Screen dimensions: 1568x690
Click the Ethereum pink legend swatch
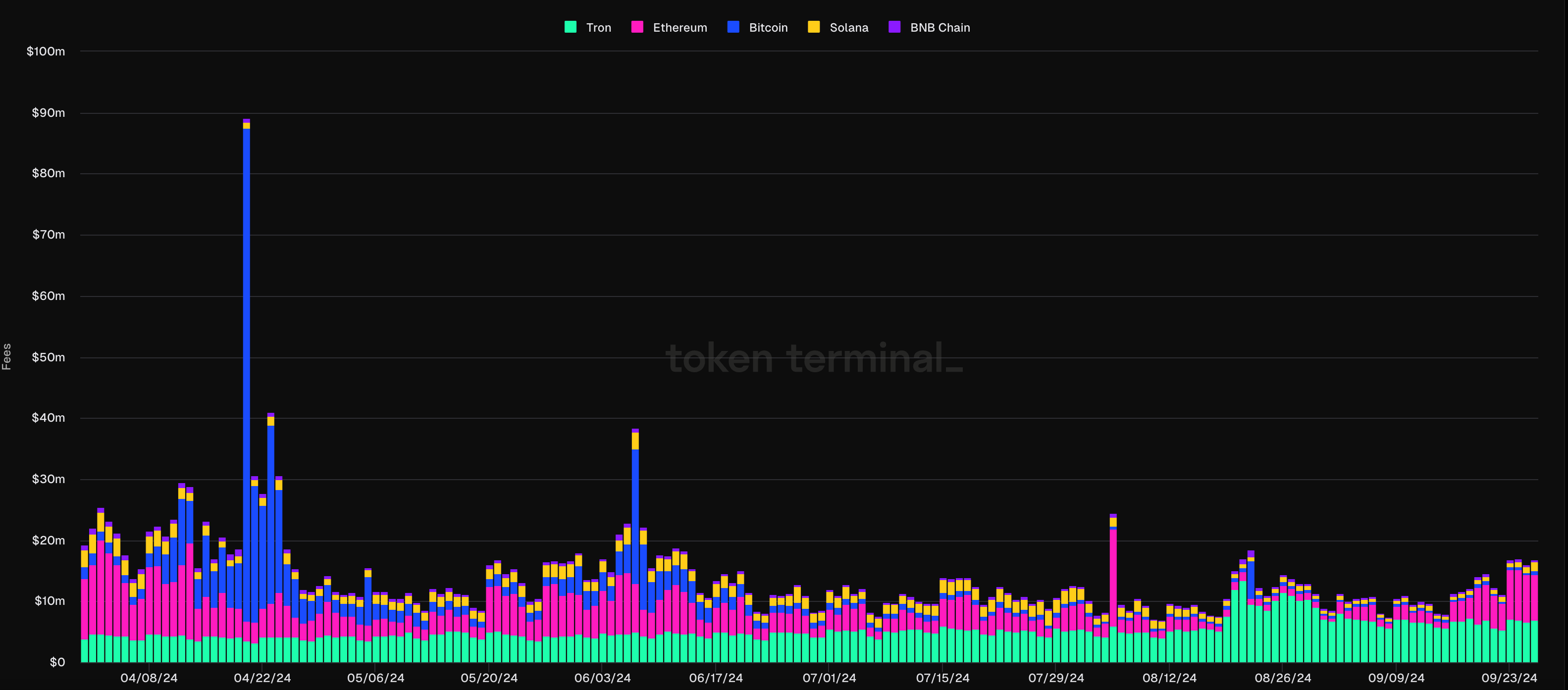637,27
